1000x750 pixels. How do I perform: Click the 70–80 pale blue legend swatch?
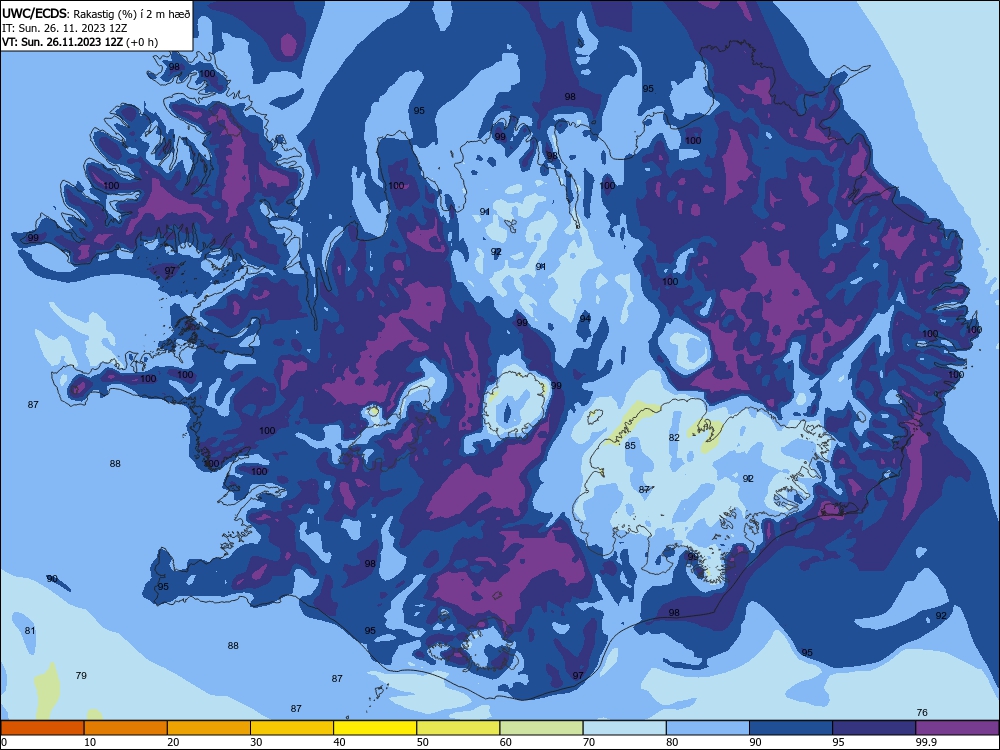click(624, 728)
